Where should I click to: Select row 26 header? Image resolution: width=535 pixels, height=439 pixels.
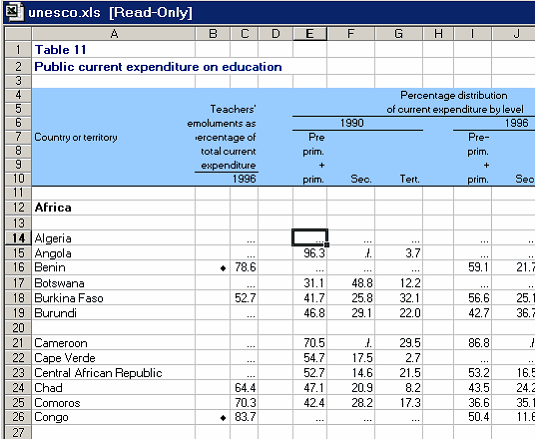(18, 417)
